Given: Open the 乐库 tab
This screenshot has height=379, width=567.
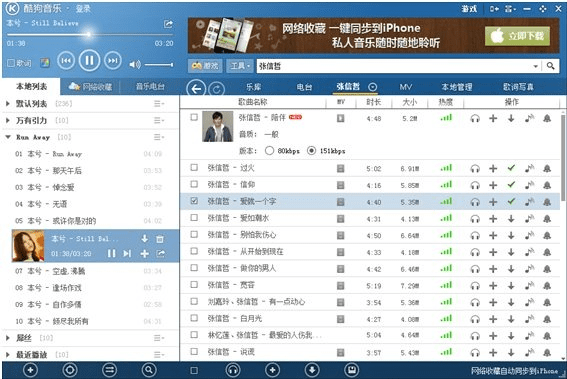Looking at the screenshot, I should tap(253, 87).
